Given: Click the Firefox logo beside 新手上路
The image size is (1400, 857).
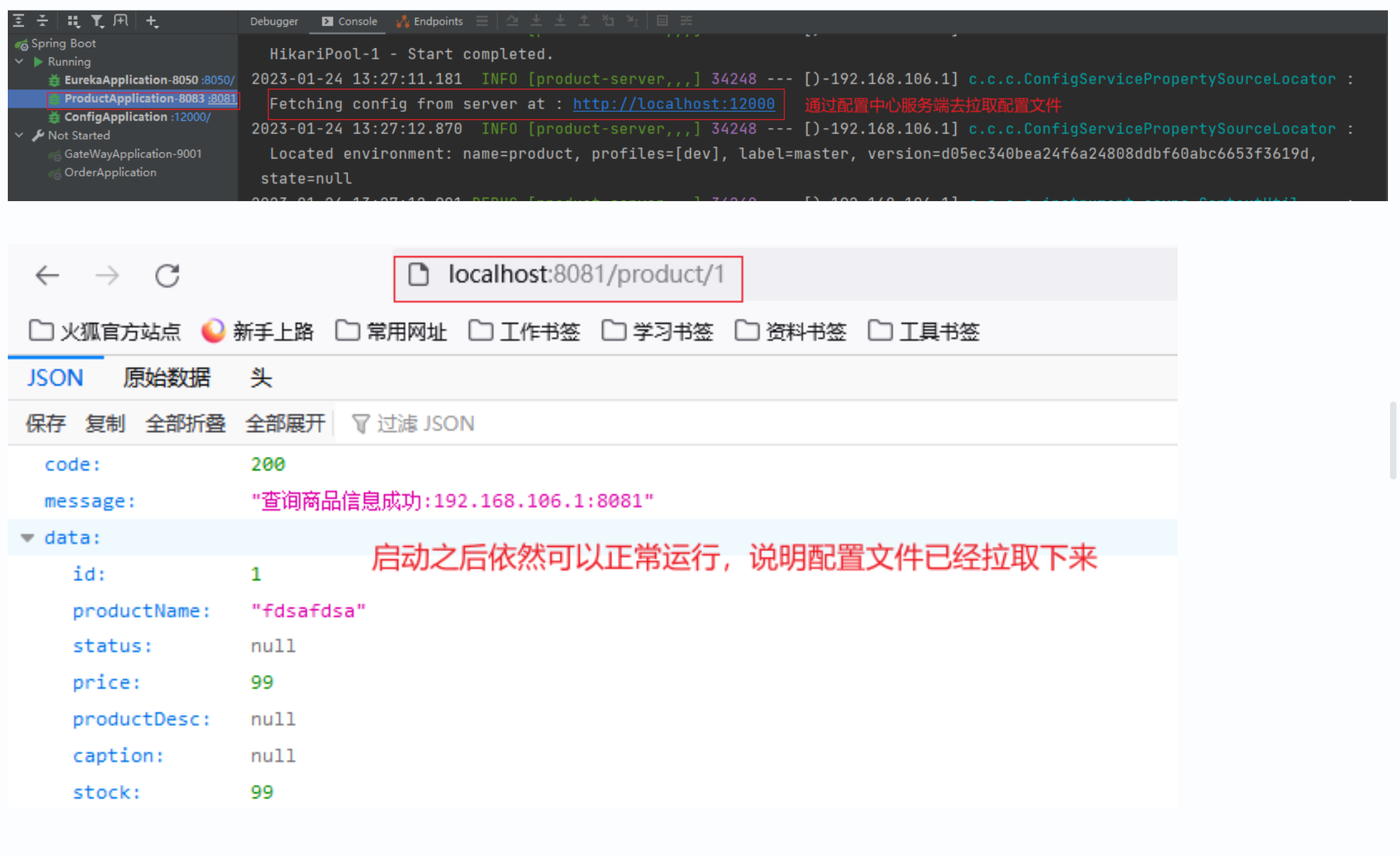Looking at the screenshot, I should pyautogui.click(x=213, y=331).
